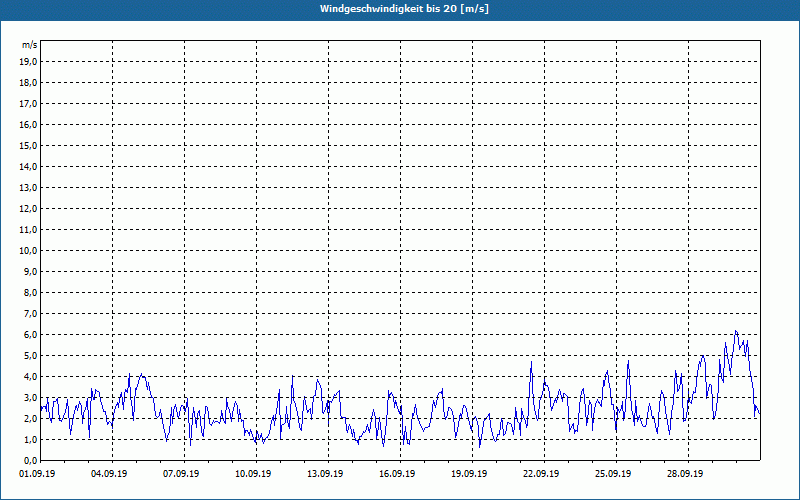Image resolution: width=800 pixels, height=500 pixels.
Task: Select the 5,0 y-axis value
Action: tap(31, 356)
